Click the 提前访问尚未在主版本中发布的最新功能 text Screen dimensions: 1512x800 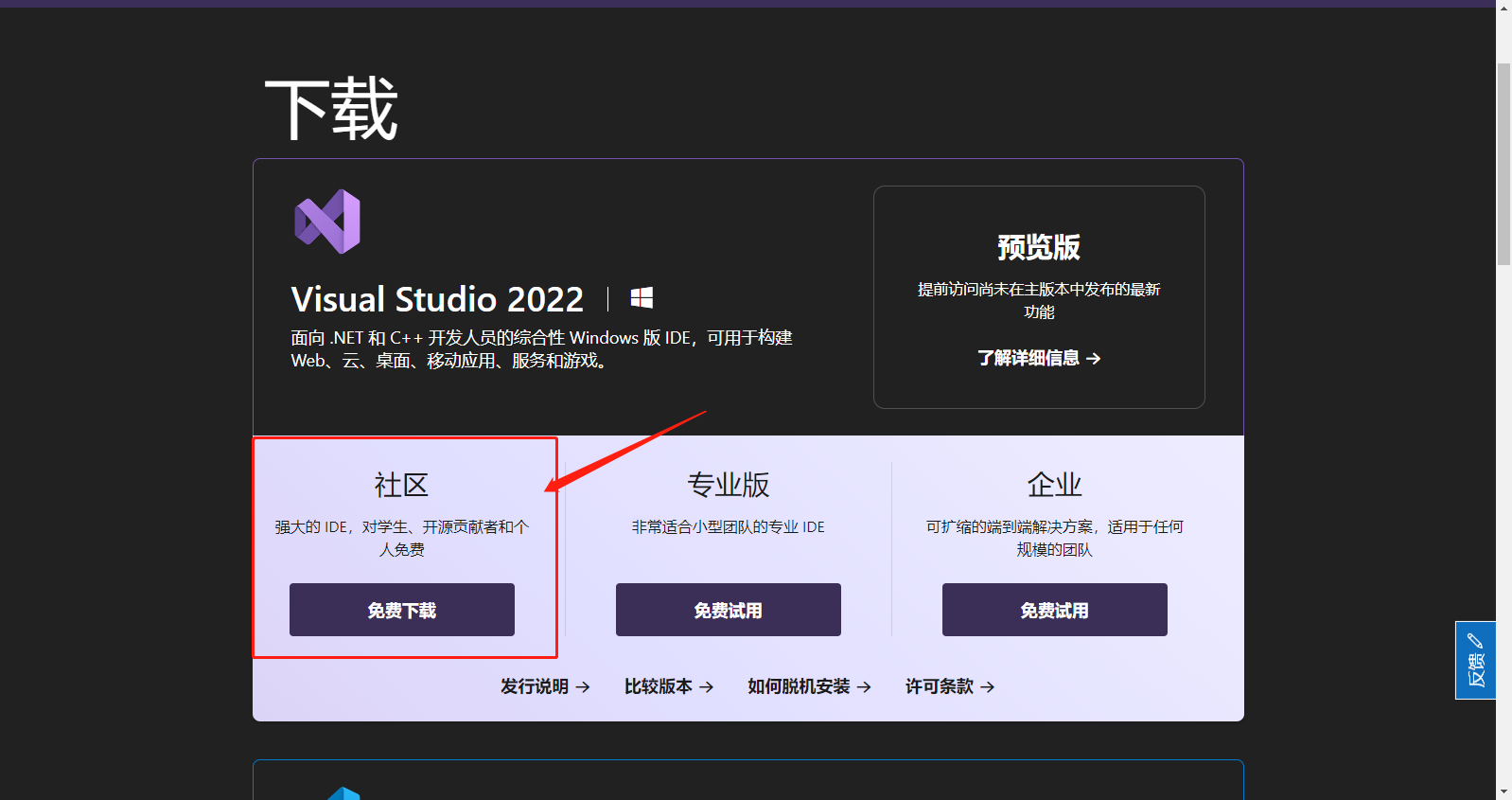[x=1039, y=300]
